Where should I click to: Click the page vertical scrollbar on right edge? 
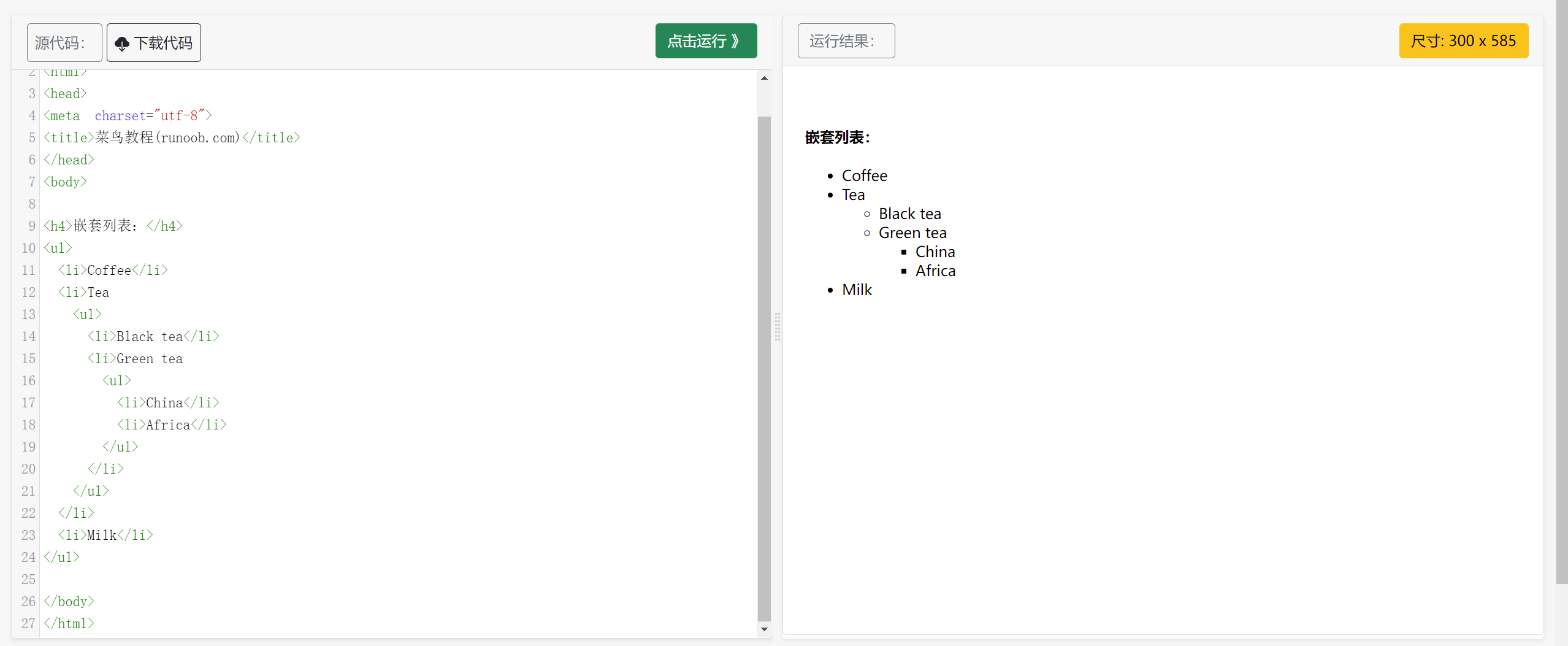click(x=1562, y=292)
